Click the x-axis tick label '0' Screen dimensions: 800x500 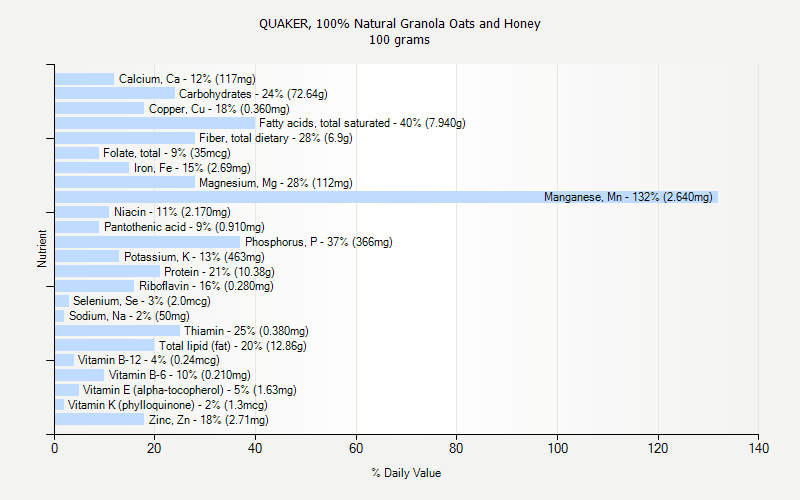tap(55, 448)
